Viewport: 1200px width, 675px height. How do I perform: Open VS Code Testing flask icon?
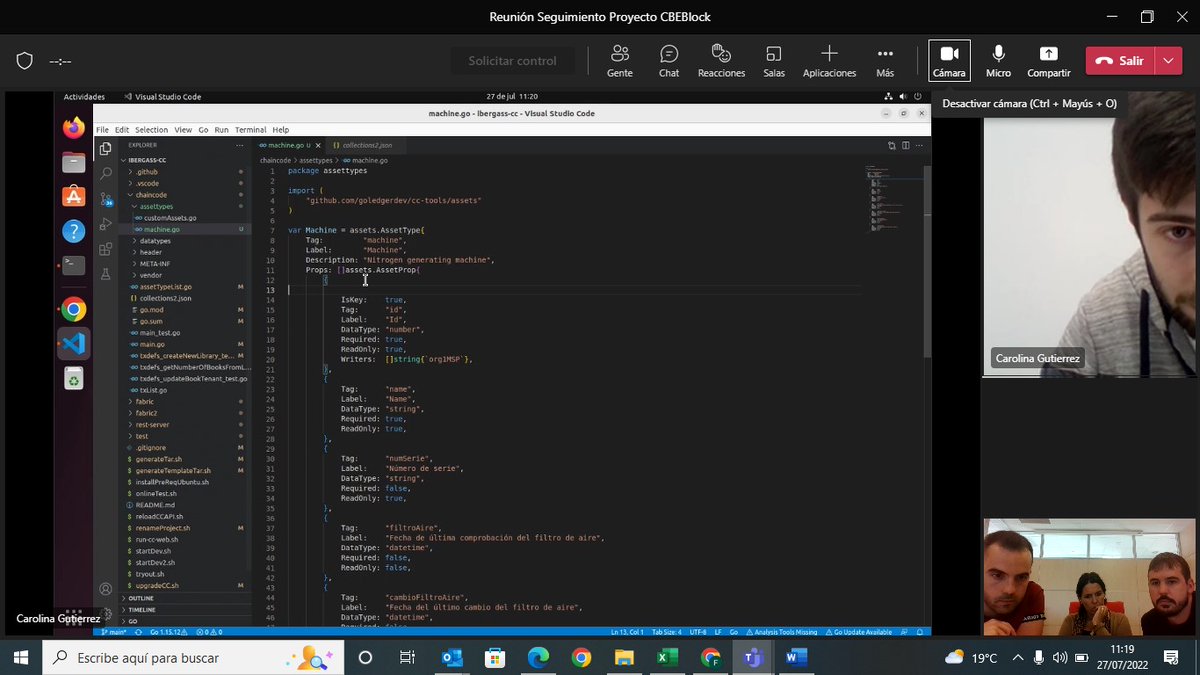105,273
